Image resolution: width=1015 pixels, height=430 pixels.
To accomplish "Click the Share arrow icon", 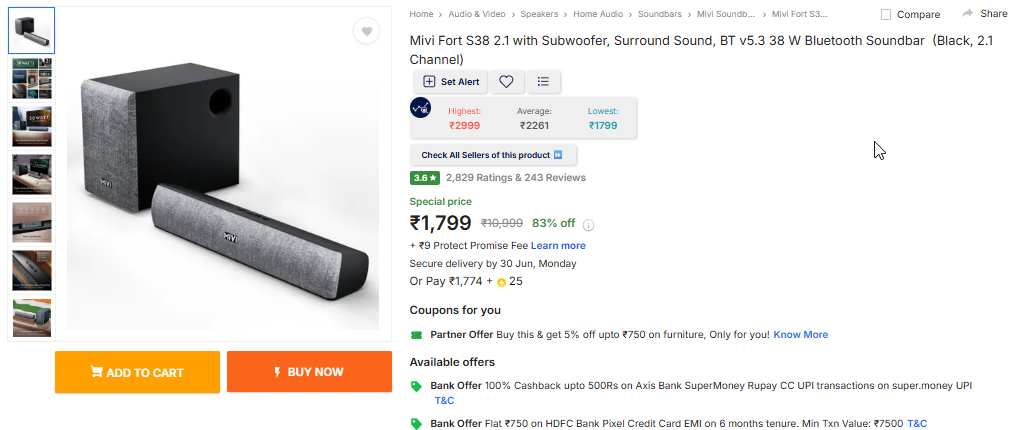I will tap(967, 14).
